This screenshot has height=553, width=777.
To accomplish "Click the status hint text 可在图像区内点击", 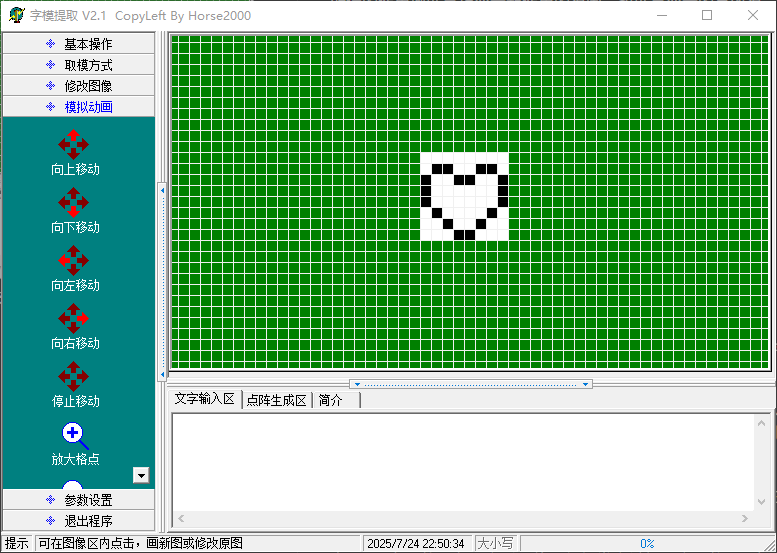I will [141, 543].
